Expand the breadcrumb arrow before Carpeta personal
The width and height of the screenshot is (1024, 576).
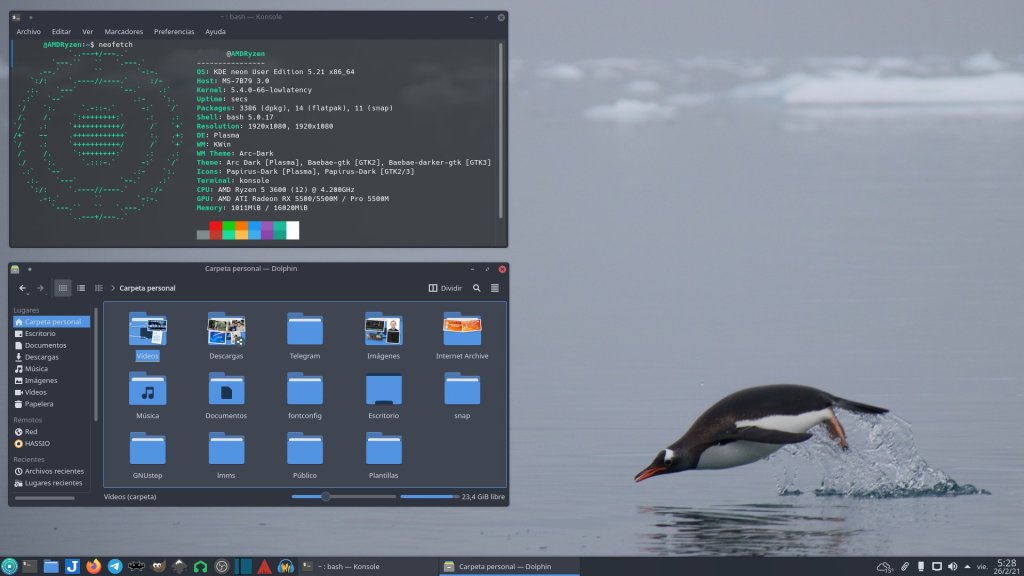tap(112, 288)
